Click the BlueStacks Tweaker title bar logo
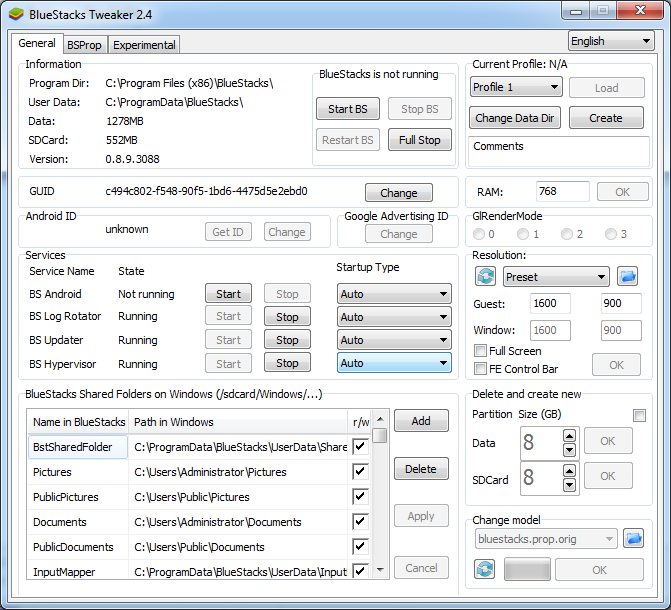 16,15
